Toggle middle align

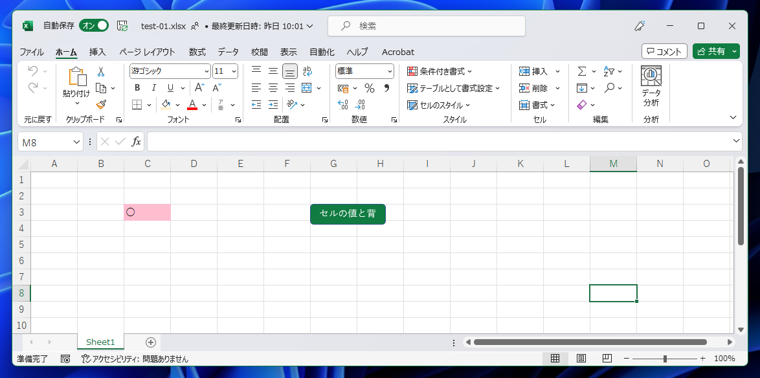pyautogui.click(x=273, y=72)
